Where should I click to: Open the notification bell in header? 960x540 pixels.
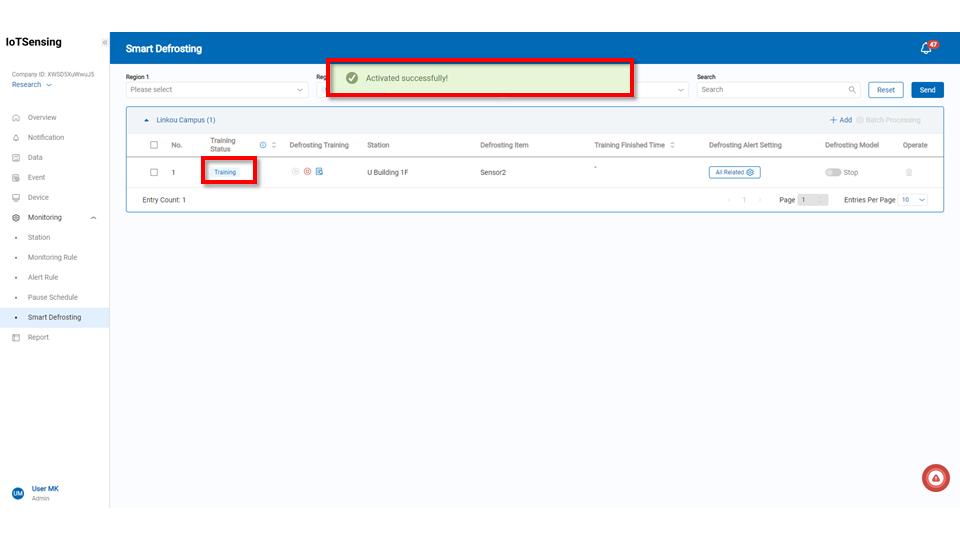click(926, 48)
